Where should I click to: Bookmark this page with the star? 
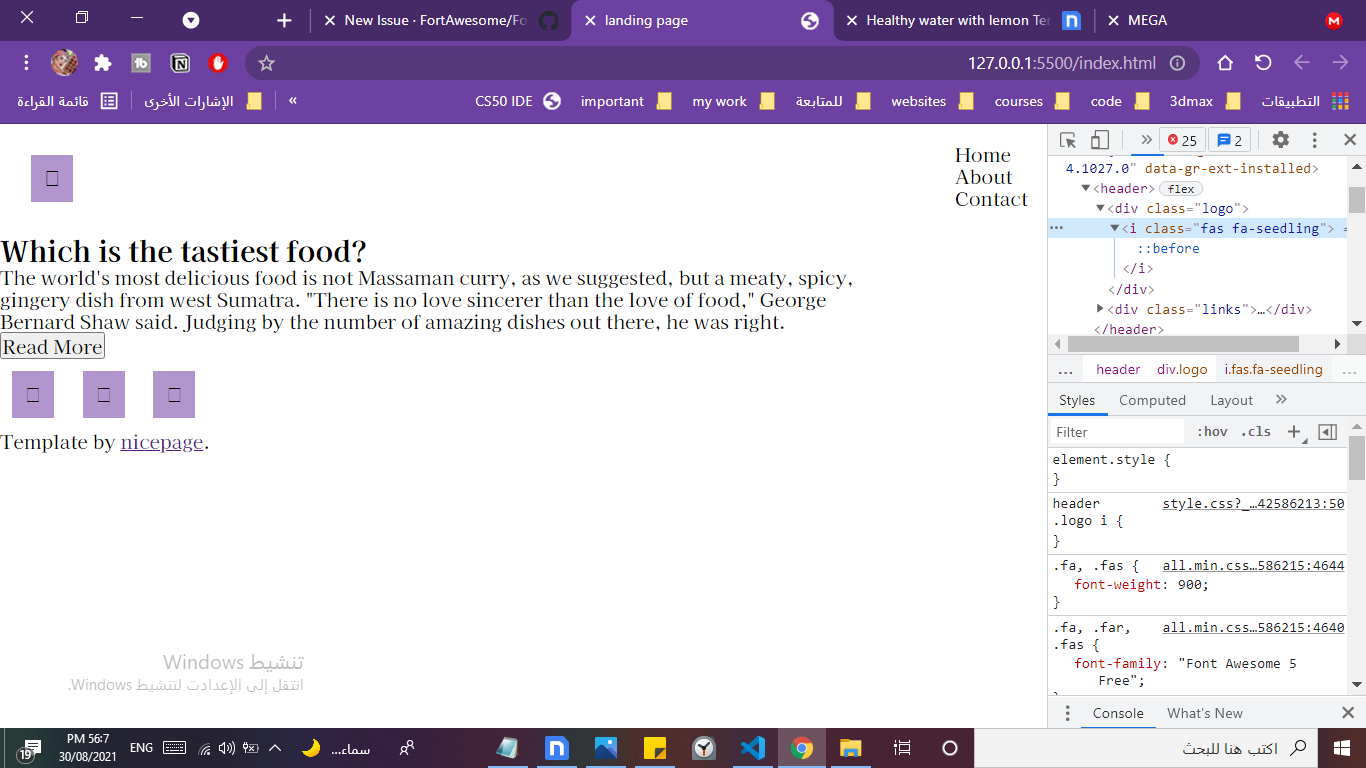266,63
